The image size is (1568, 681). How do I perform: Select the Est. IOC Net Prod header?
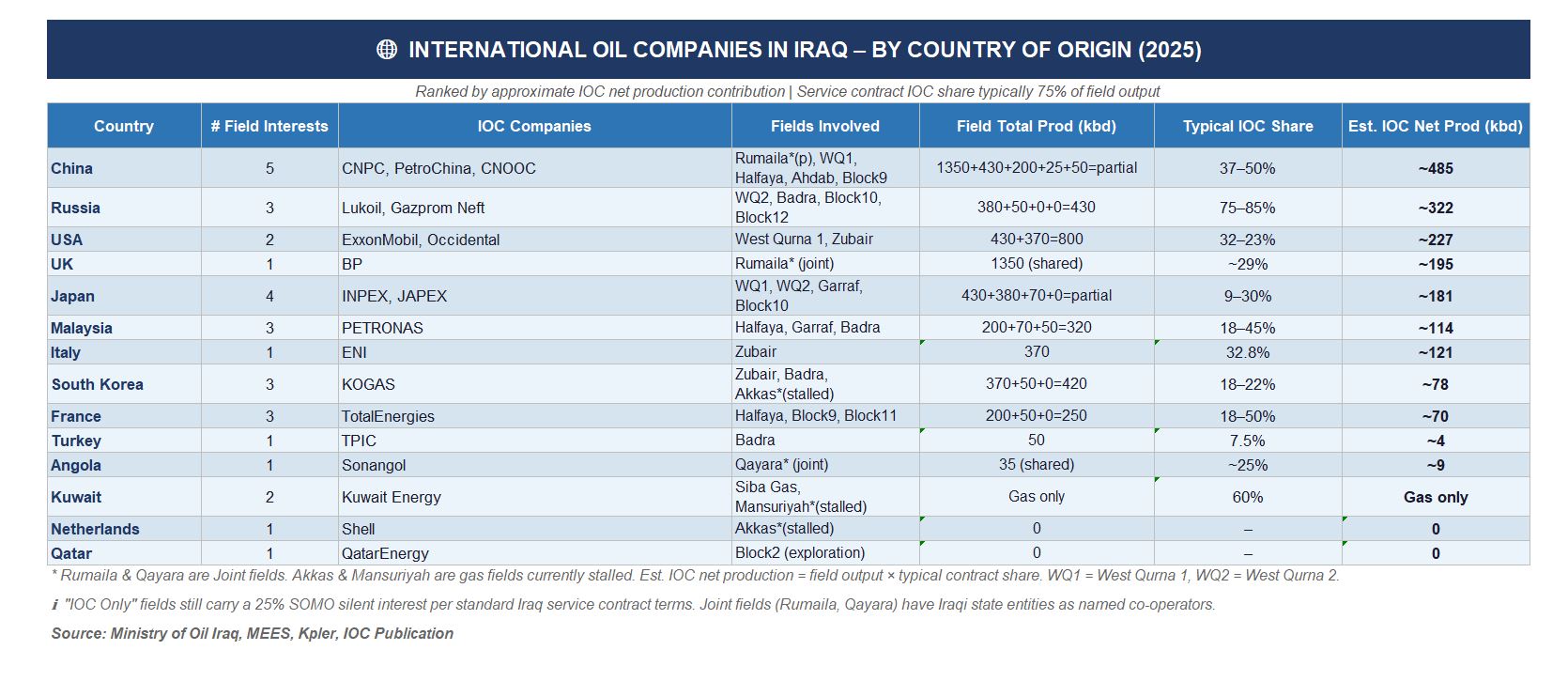click(x=1436, y=126)
